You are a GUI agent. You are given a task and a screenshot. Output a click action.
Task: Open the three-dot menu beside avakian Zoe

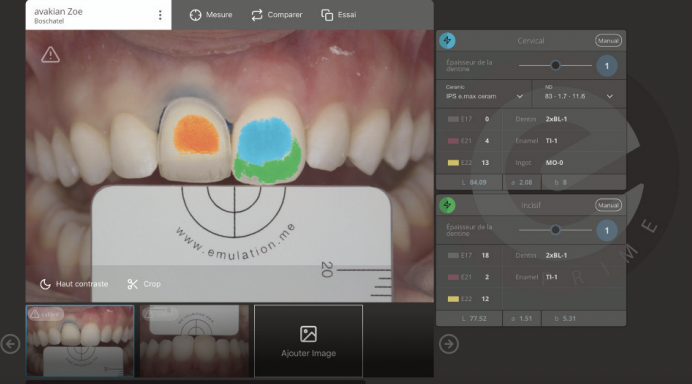tap(160, 15)
